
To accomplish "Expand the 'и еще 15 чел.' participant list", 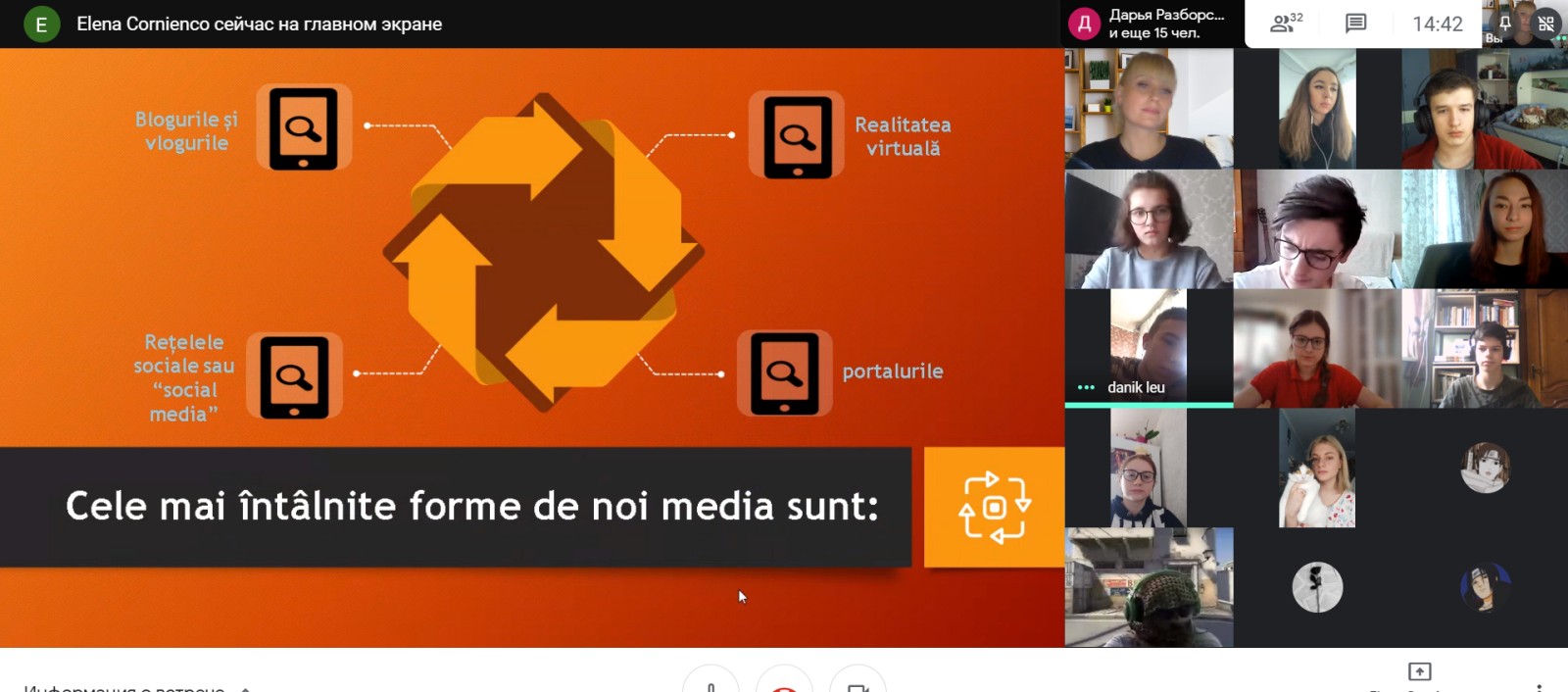I will coord(1153,32).
